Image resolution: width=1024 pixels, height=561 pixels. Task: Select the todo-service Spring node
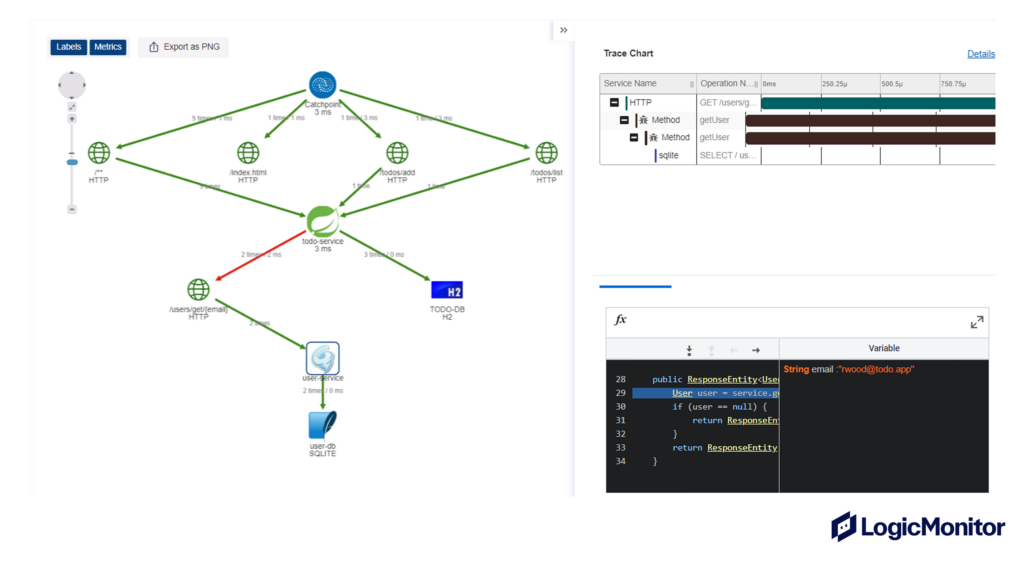(322, 219)
